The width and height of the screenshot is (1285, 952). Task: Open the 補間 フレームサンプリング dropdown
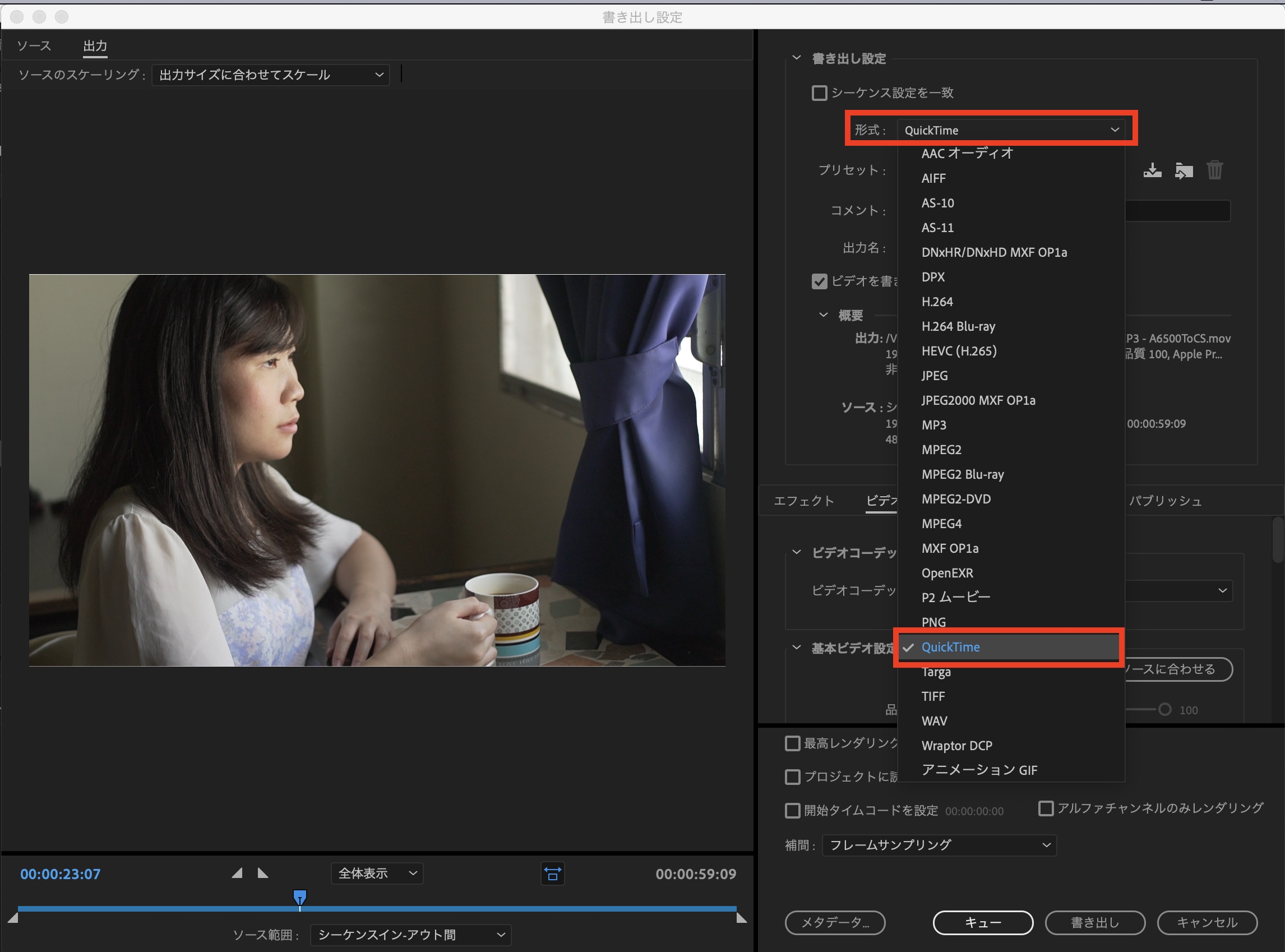pos(939,845)
